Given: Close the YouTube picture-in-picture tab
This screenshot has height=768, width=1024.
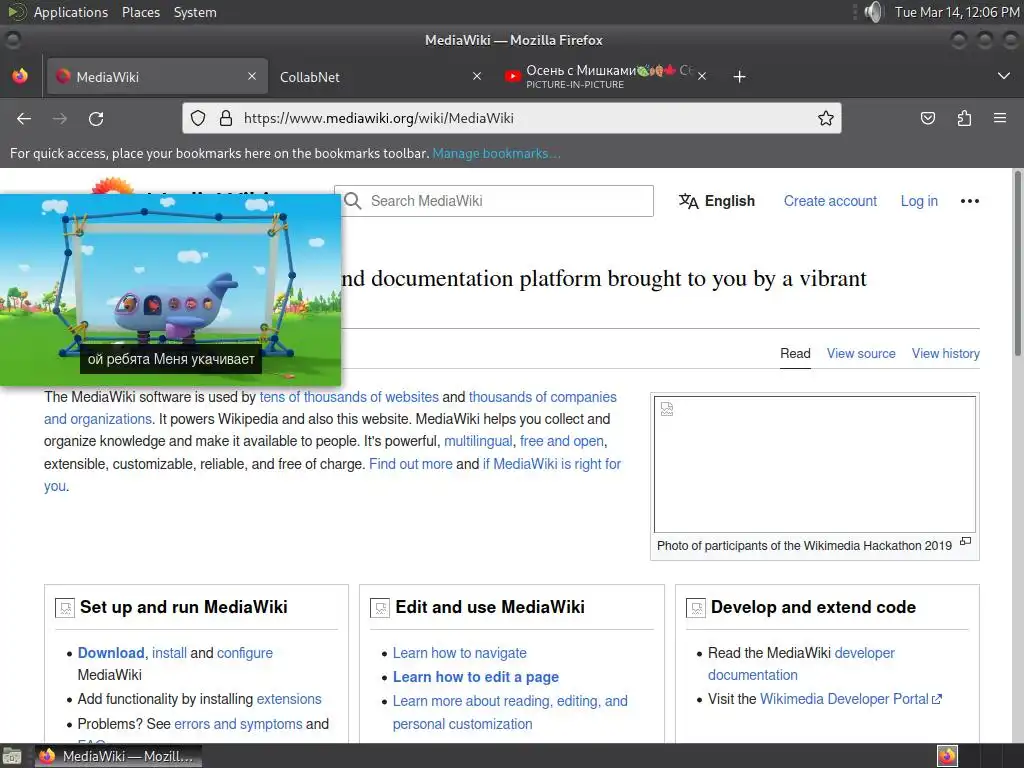Looking at the screenshot, I should pyautogui.click(x=702, y=76).
